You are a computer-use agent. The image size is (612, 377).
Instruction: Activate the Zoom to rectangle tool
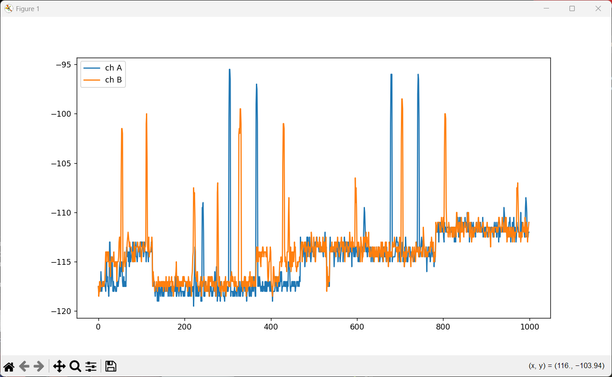(75, 366)
